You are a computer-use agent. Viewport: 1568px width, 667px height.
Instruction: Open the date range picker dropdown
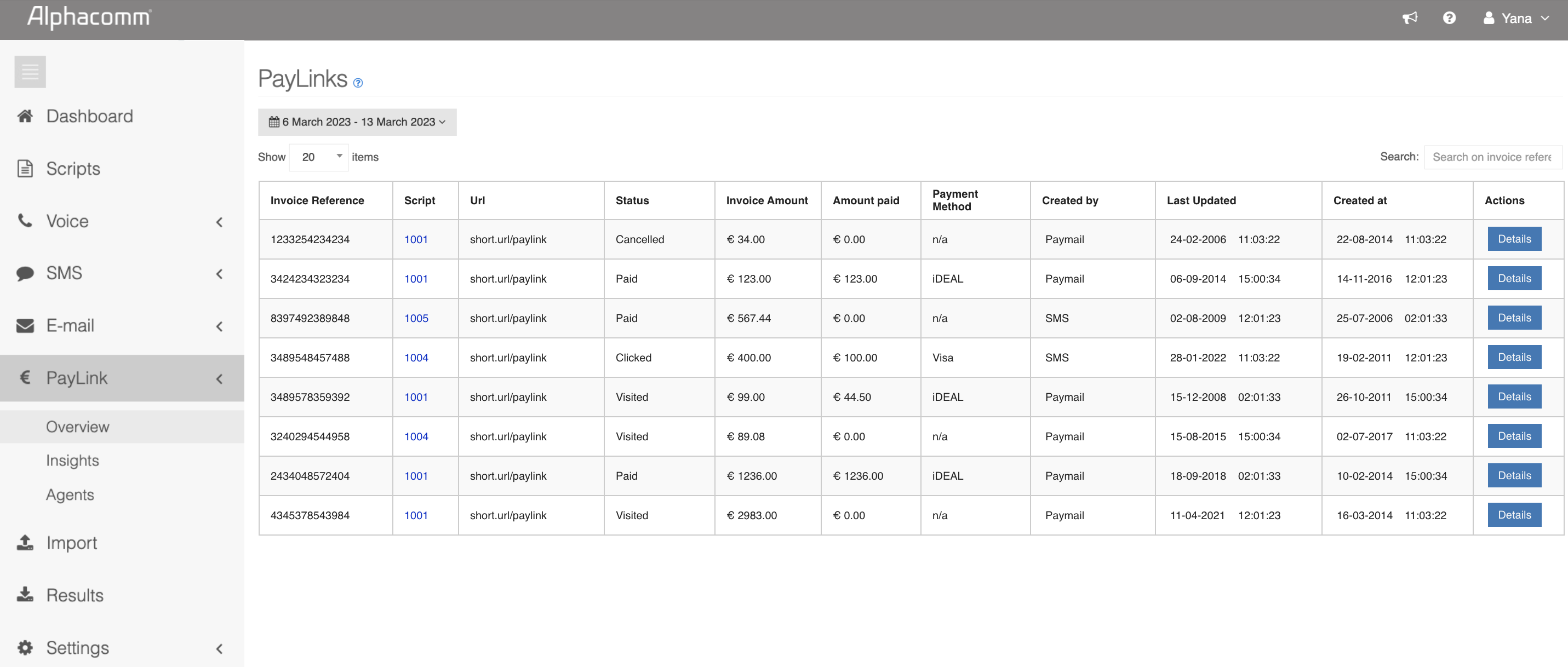(x=358, y=122)
